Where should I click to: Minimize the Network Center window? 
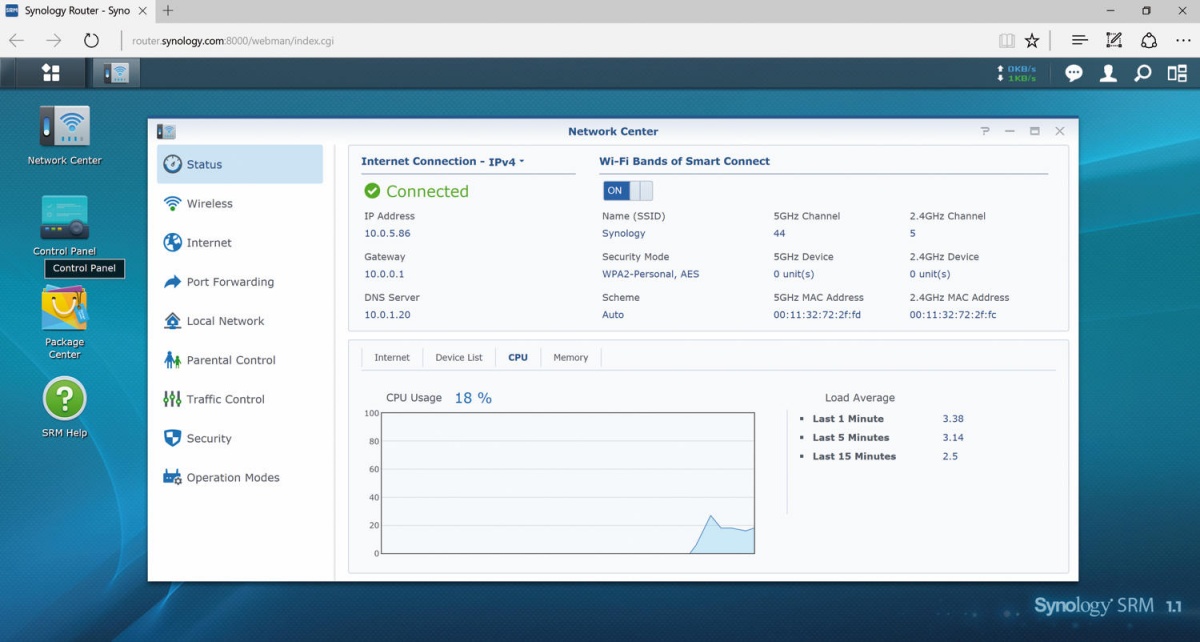coord(1010,131)
